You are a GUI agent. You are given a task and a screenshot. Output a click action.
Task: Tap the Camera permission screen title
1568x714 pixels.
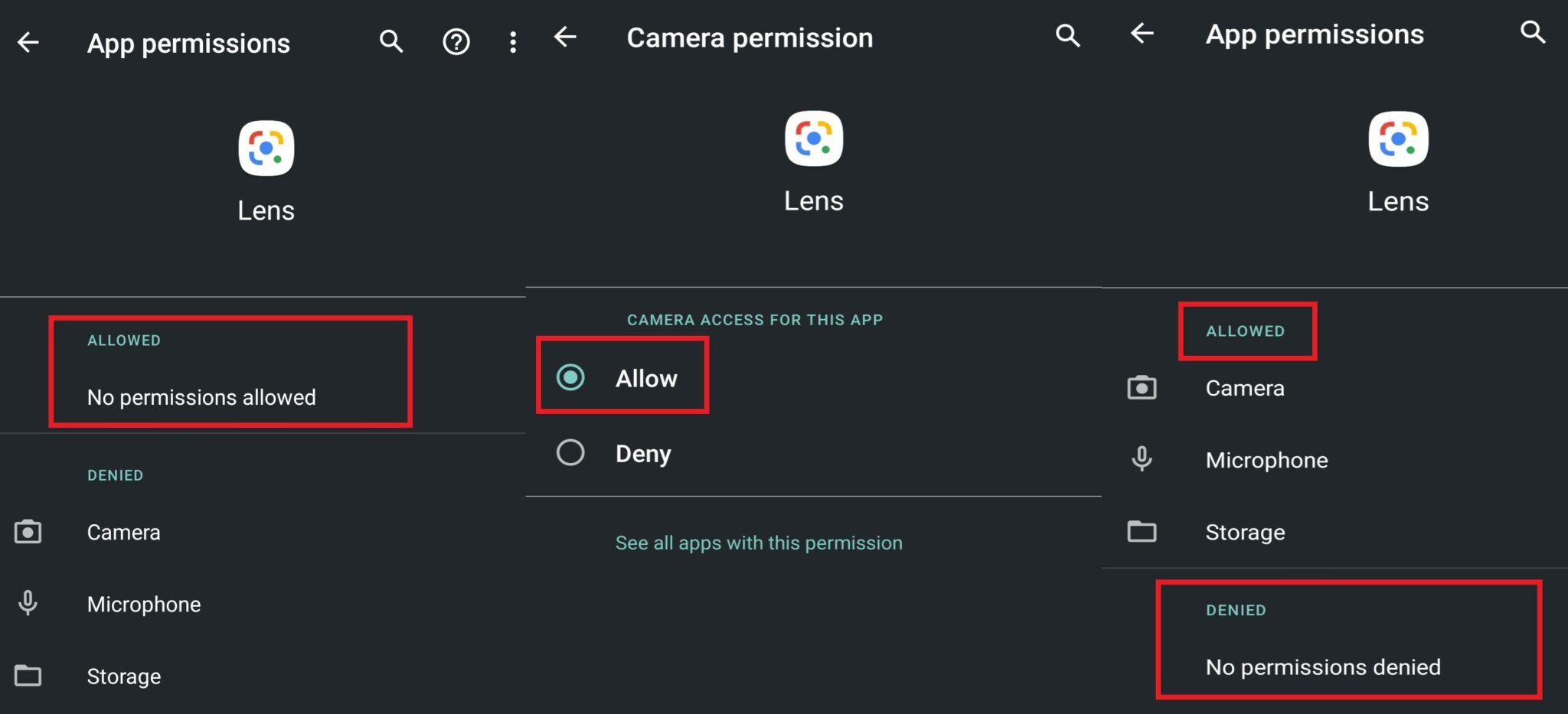tap(750, 37)
